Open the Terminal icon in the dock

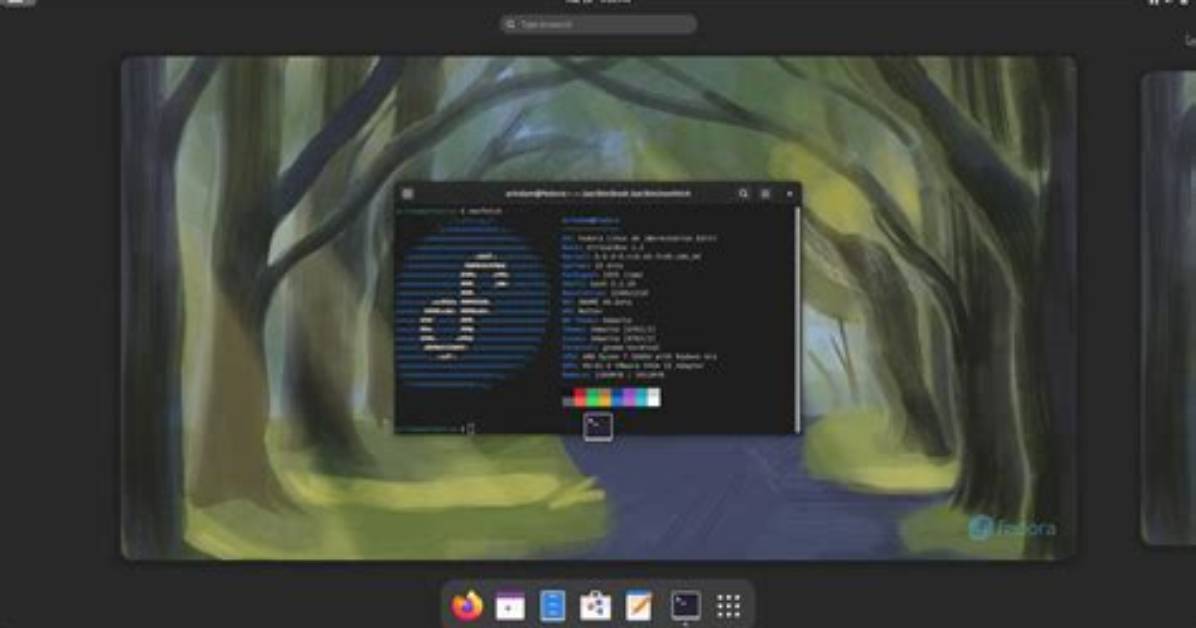[x=685, y=606]
